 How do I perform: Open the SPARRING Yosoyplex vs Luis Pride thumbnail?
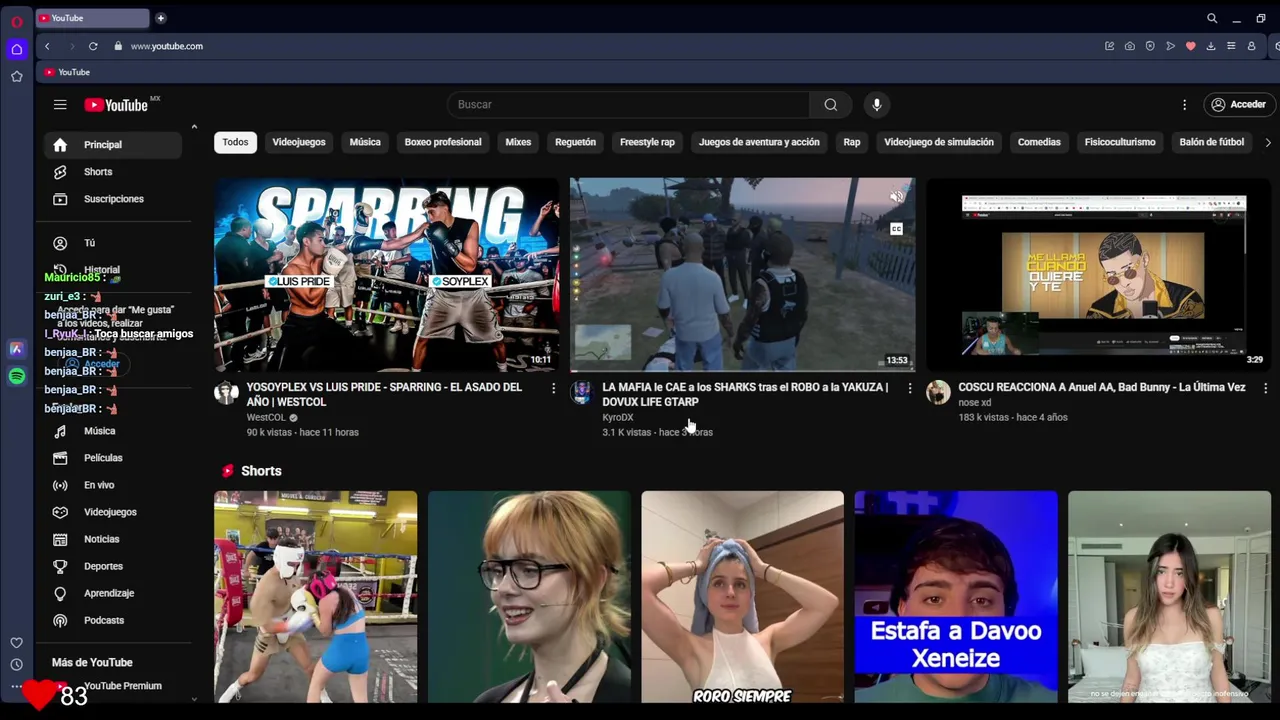click(386, 275)
